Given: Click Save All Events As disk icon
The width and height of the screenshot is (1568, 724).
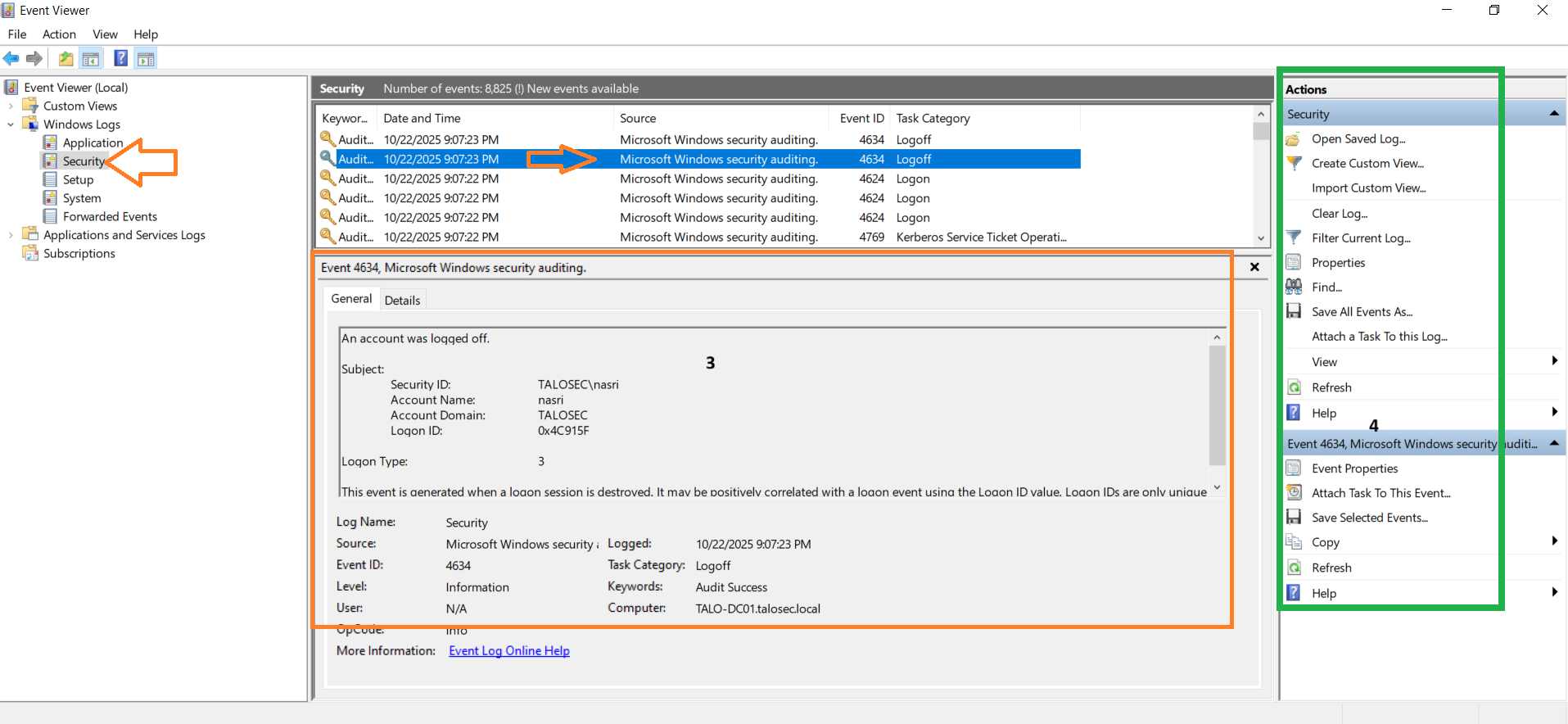Looking at the screenshot, I should pyautogui.click(x=1294, y=311).
